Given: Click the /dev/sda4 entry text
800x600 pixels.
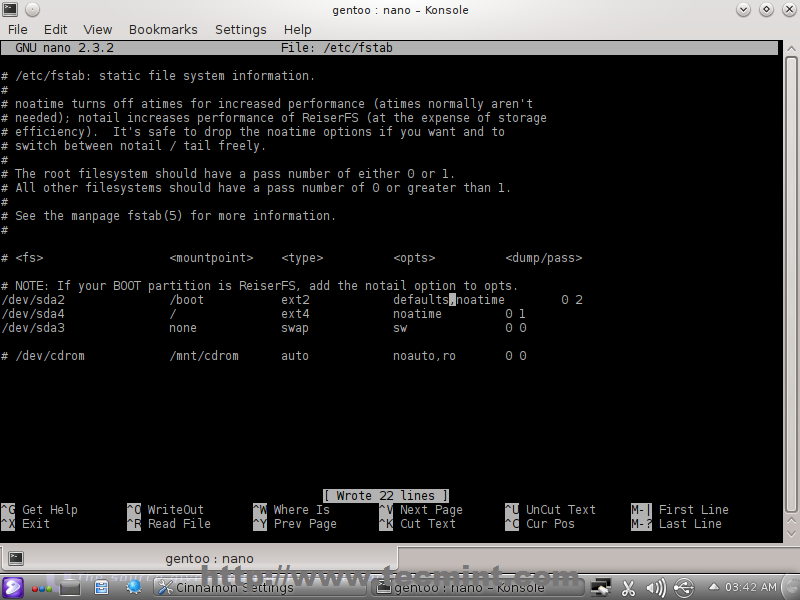Looking at the screenshot, I should (33, 314).
